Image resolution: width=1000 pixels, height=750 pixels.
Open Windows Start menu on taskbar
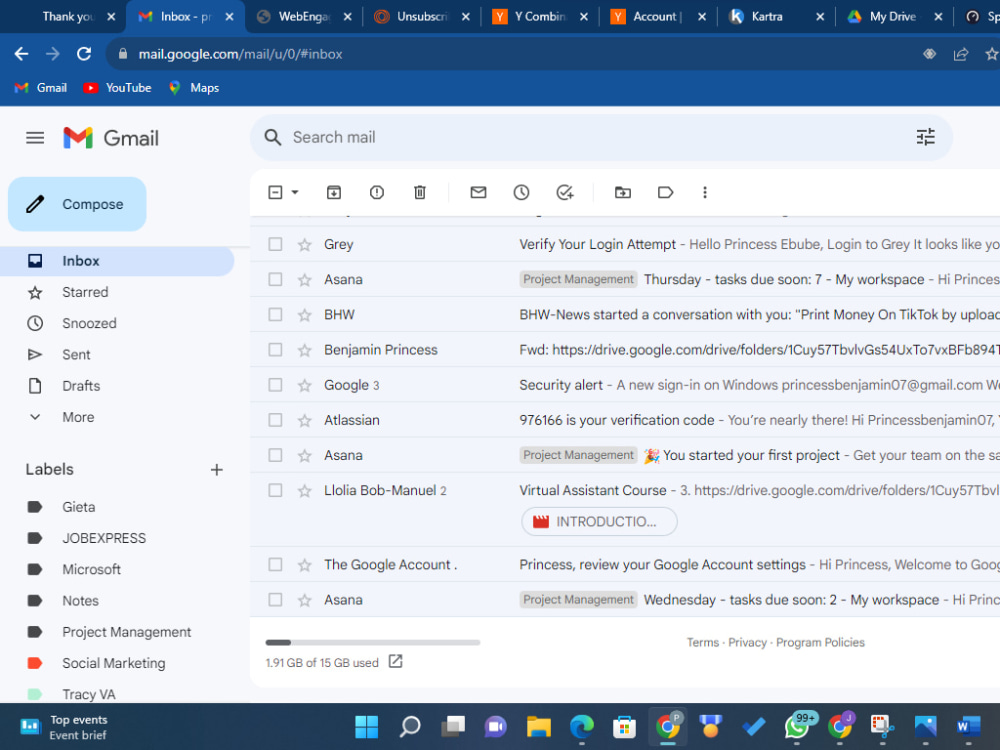tap(367, 726)
